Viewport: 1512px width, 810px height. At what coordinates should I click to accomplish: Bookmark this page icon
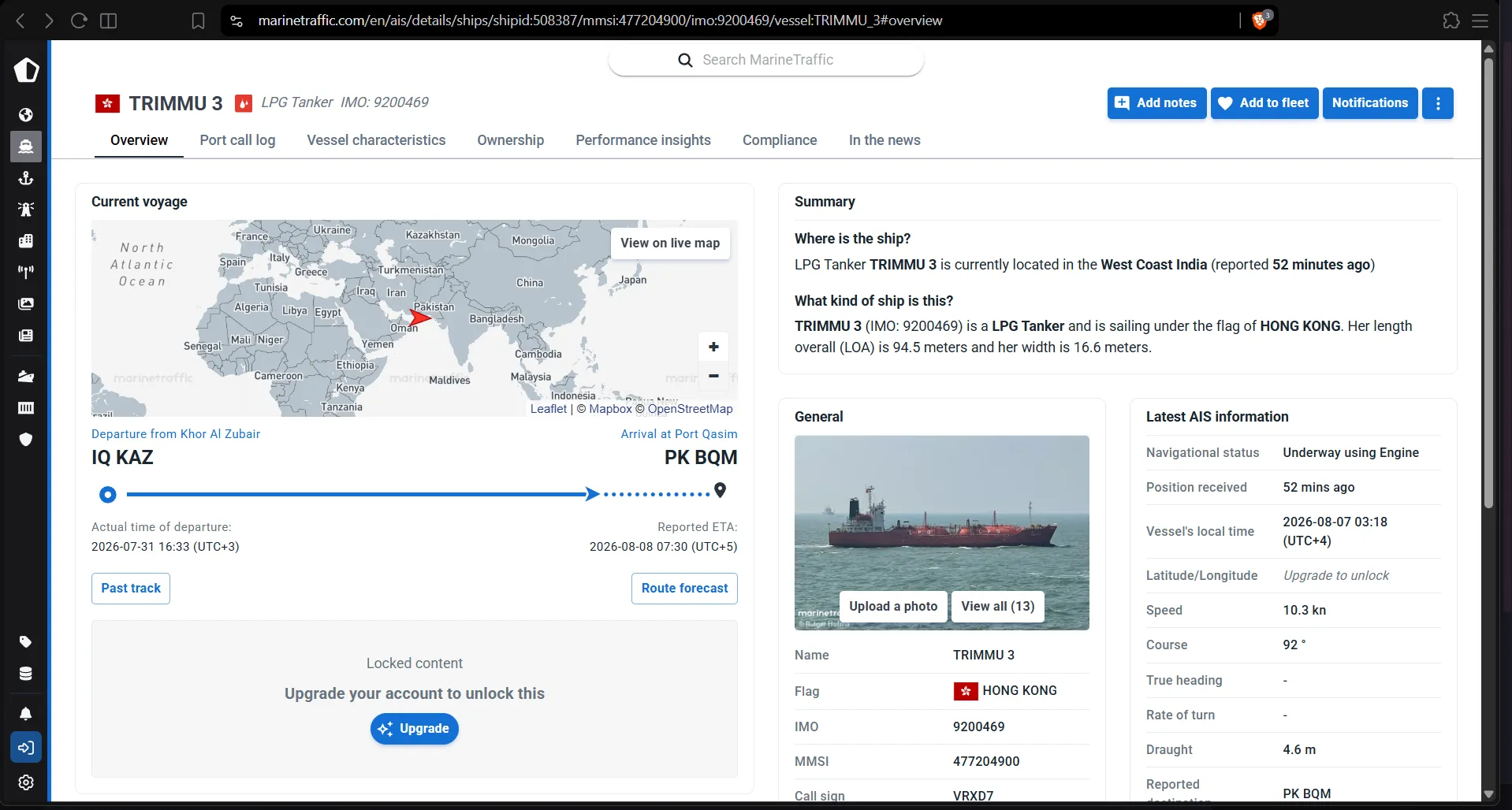[x=198, y=20]
